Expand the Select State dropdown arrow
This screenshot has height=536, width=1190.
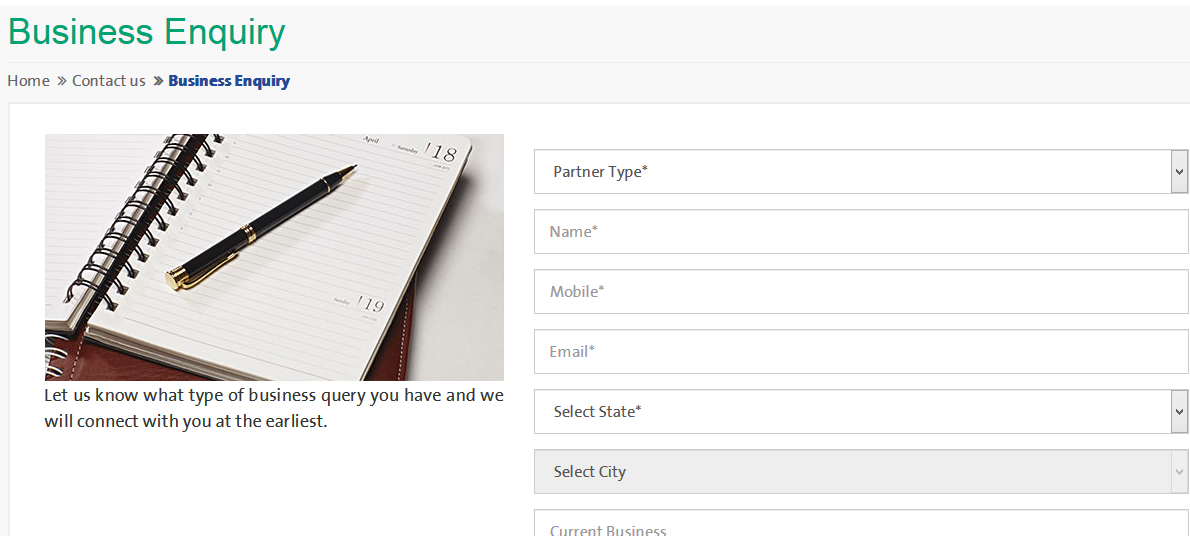point(1179,411)
